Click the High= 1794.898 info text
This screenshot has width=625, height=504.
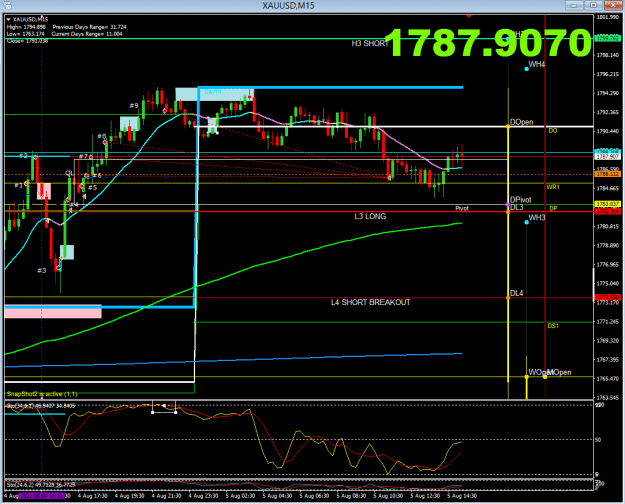[x=26, y=27]
